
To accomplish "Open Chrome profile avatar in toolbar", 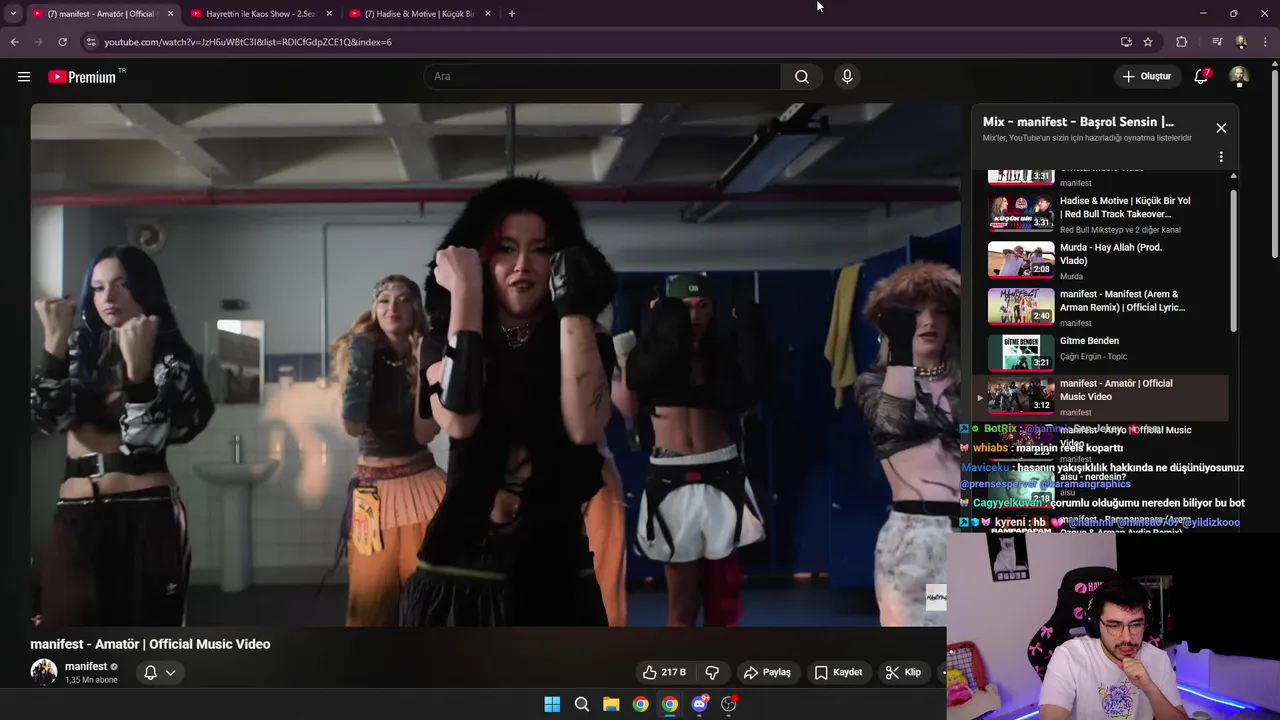I will (1241, 42).
